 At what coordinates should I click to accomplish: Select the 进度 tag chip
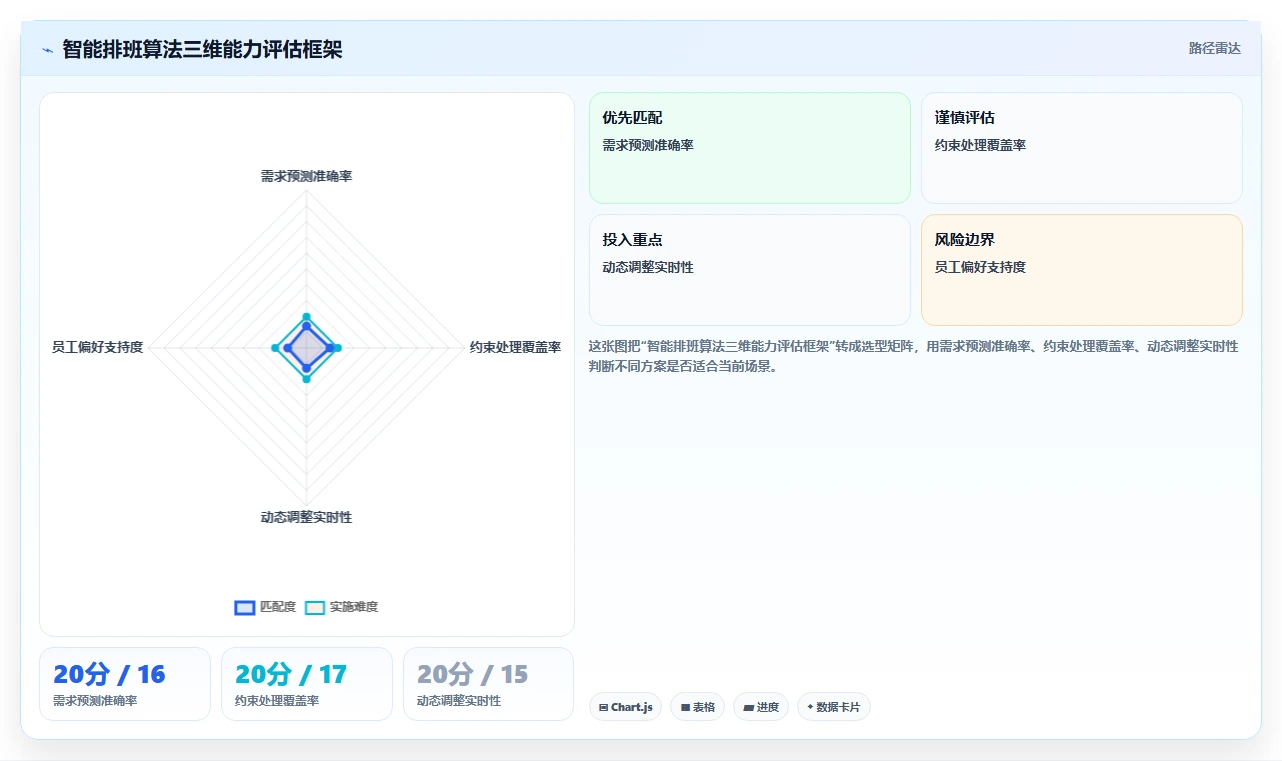click(761, 707)
